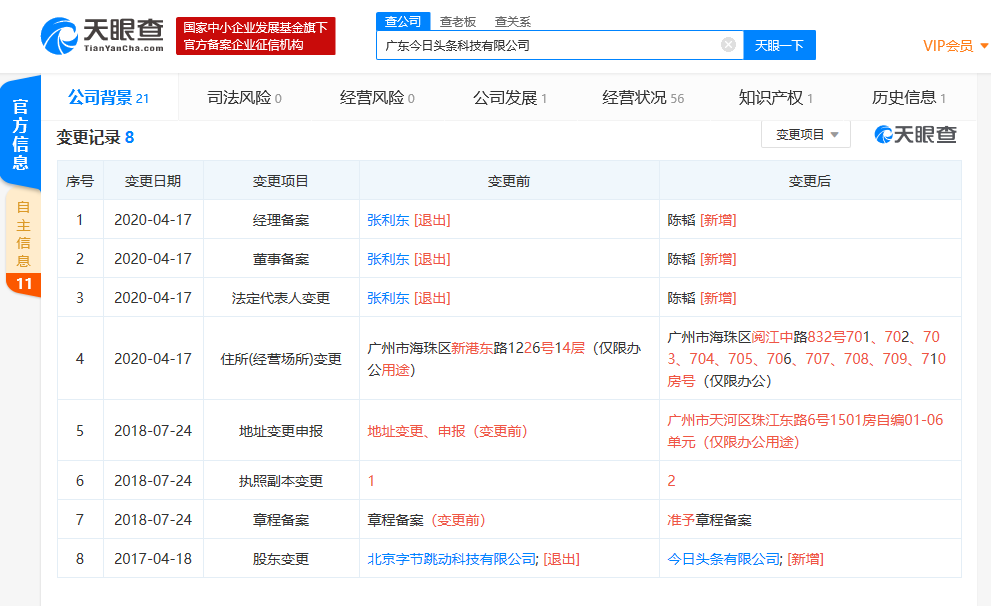Open 北京字节跳动科技有限公司 company link
The width and height of the screenshot is (991, 606).
coord(451,559)
